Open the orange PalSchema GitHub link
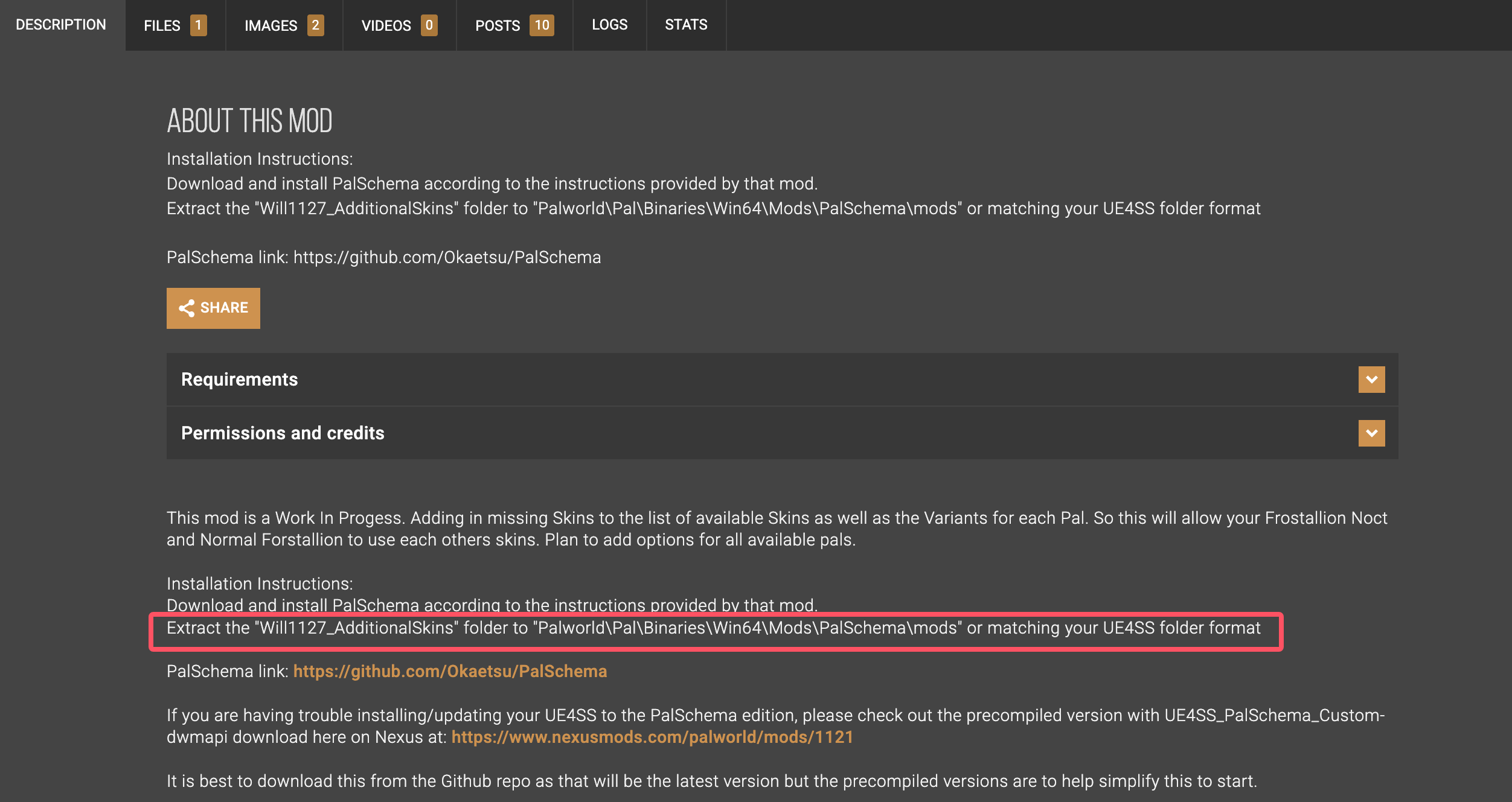Viewport: 1512px width, 802px height. click(450, 671)
